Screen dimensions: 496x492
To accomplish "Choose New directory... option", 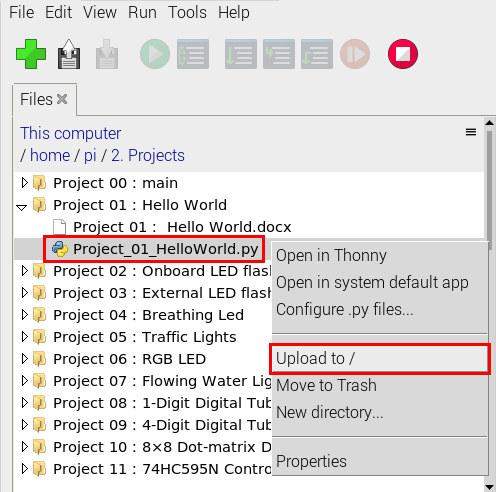I will tap(379, 413).
